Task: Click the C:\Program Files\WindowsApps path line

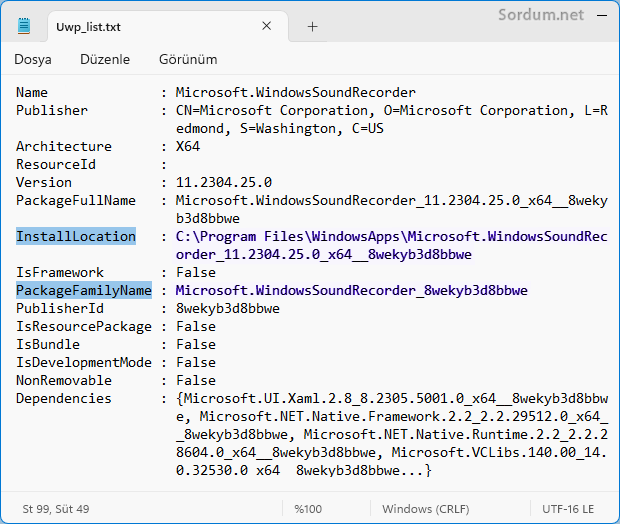Action: click(391, 236)
